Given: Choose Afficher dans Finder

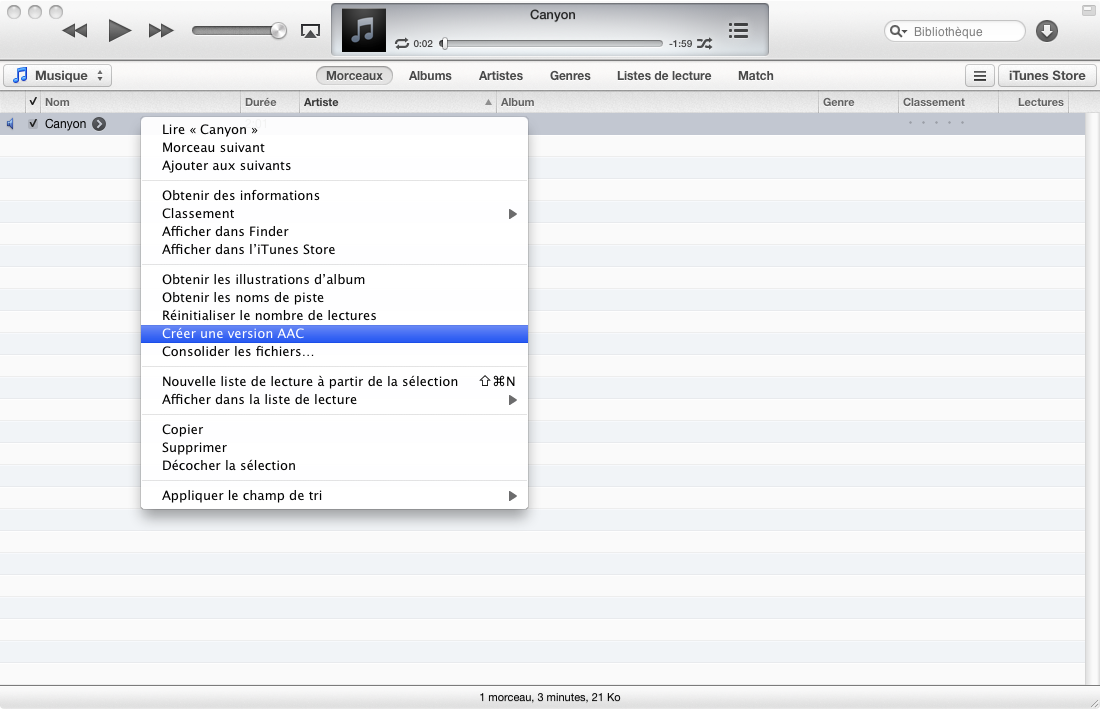Looking at the screenshot, I should point(334,232).
